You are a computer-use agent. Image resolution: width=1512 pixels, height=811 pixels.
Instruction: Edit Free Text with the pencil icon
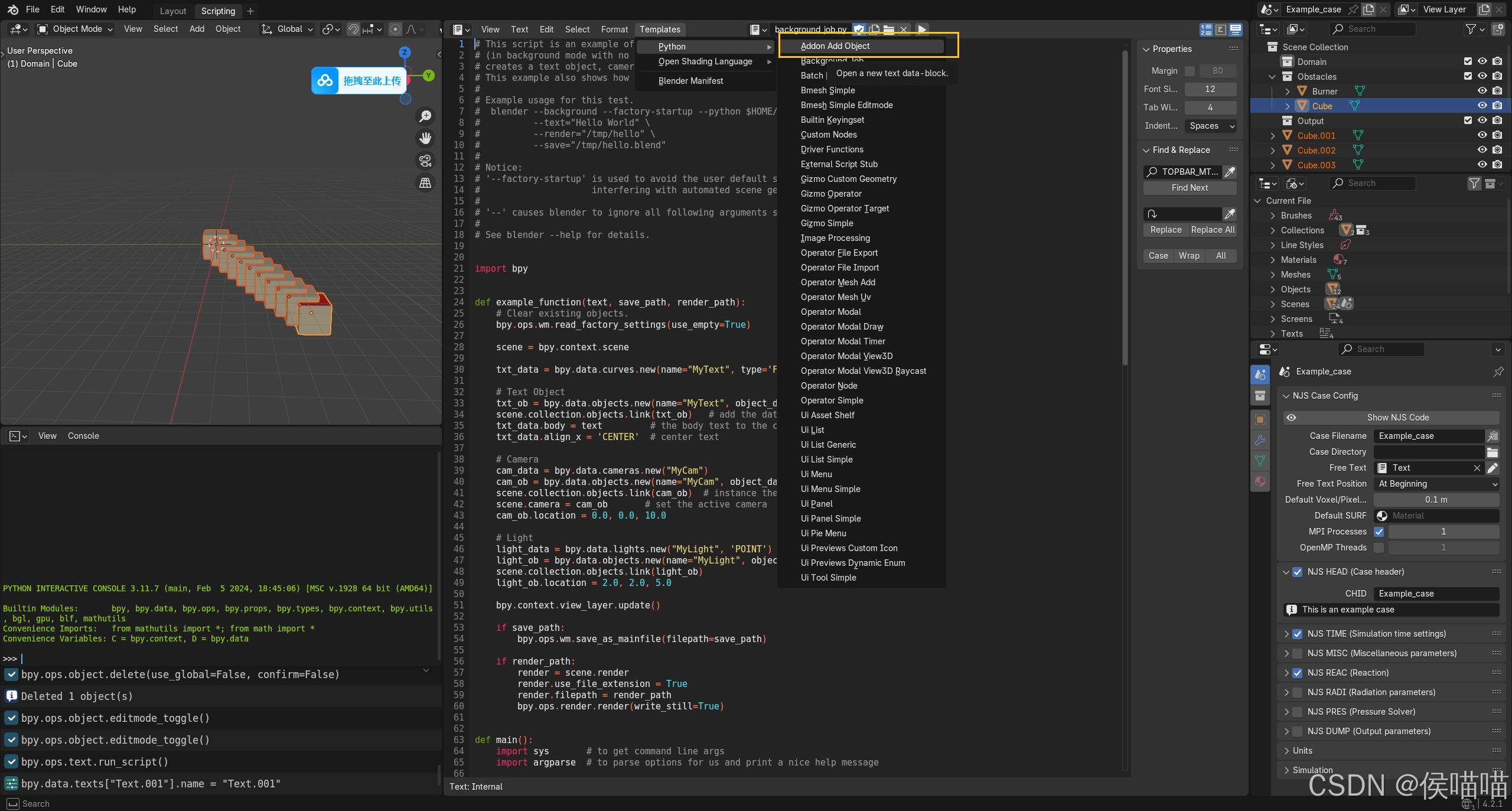pyautogui.click(x=1493, y=468)
